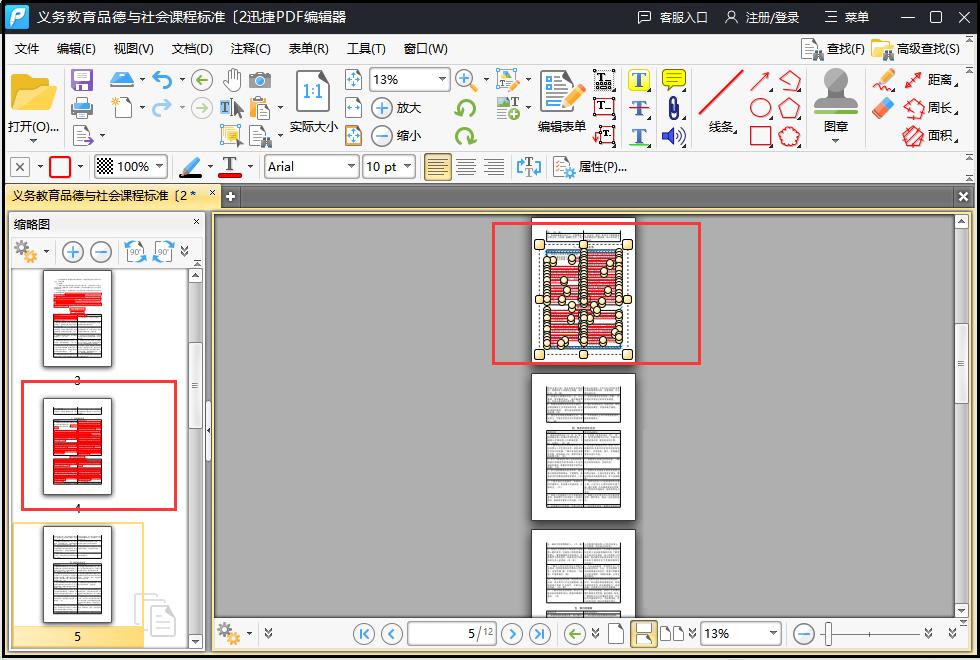Add a yellow sticky note comment
The height and width of the screenshot is (660, 980).
[x=674, y=80]
